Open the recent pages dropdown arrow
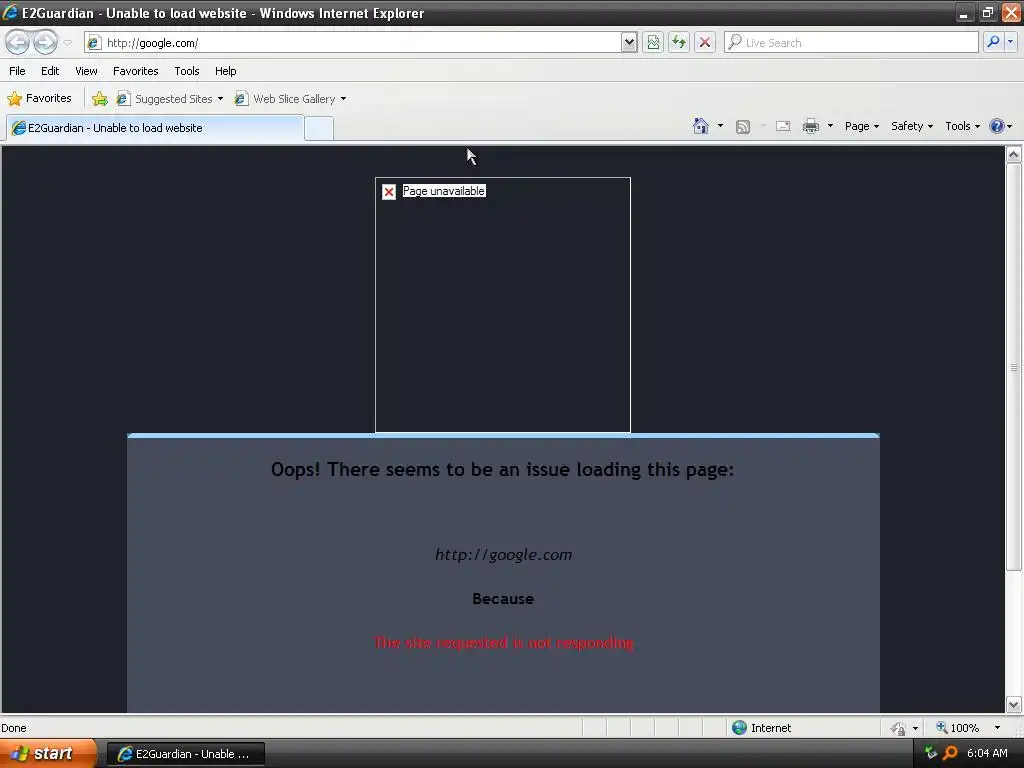This screenshot has height=768, width=1024. point(67,43)
